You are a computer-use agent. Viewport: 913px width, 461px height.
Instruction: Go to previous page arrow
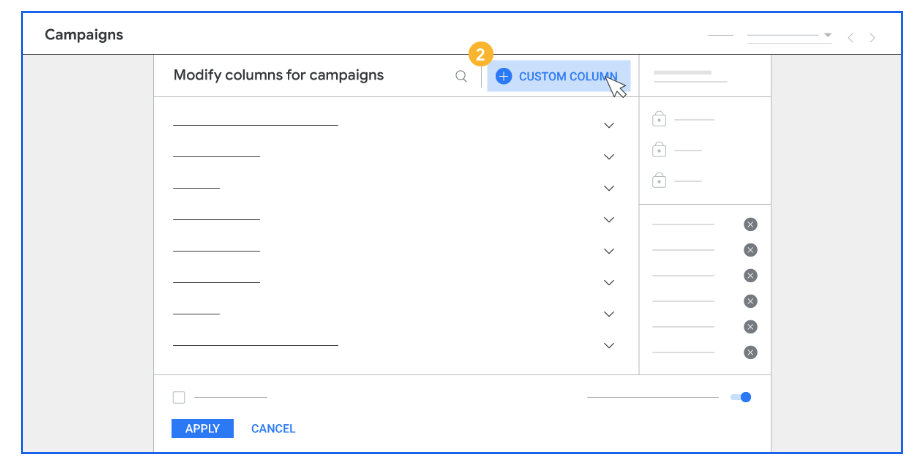(851, 38)
